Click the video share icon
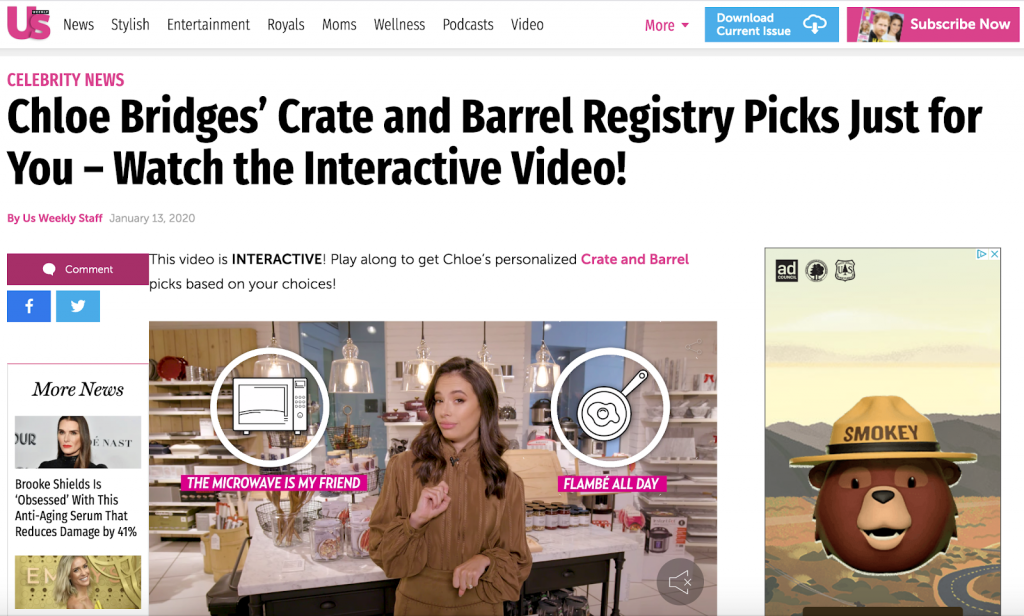The height and width of the screenshot is (616, 1024). [x=694, y=348]
